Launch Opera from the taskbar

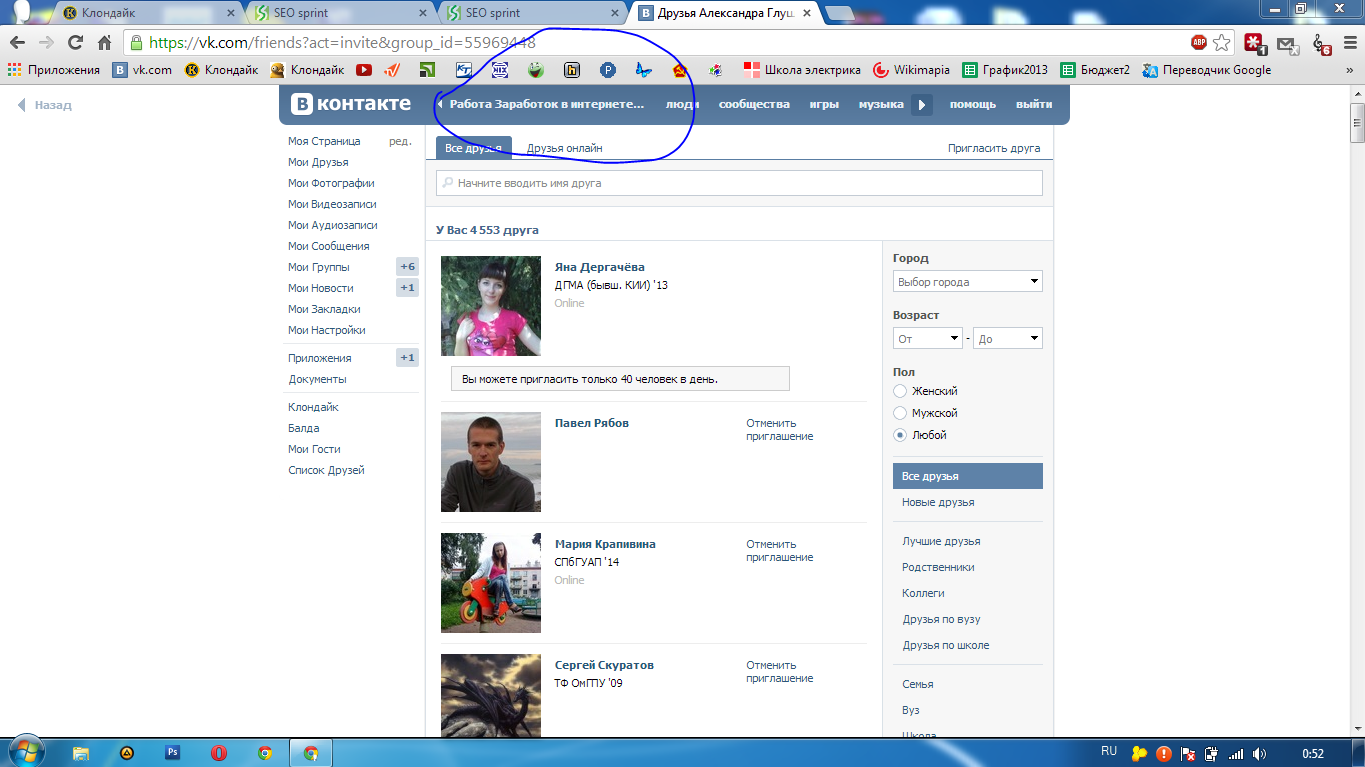click(219, 753)
